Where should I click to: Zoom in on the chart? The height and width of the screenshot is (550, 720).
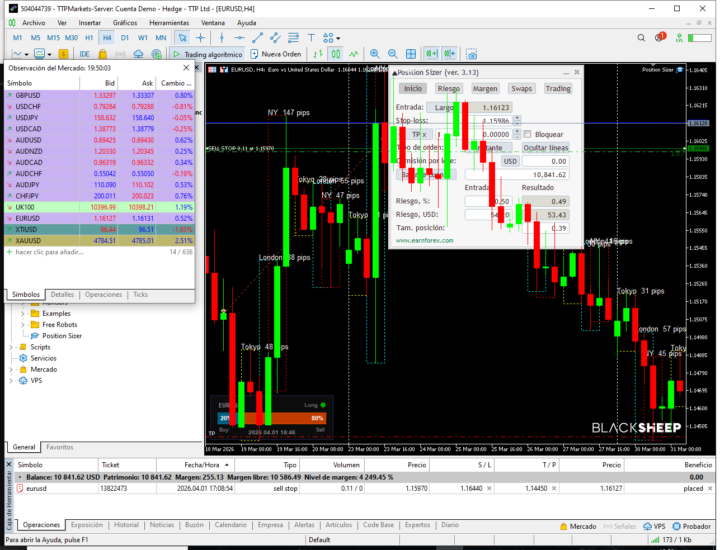pyautogui.click(x=375, y=54)
